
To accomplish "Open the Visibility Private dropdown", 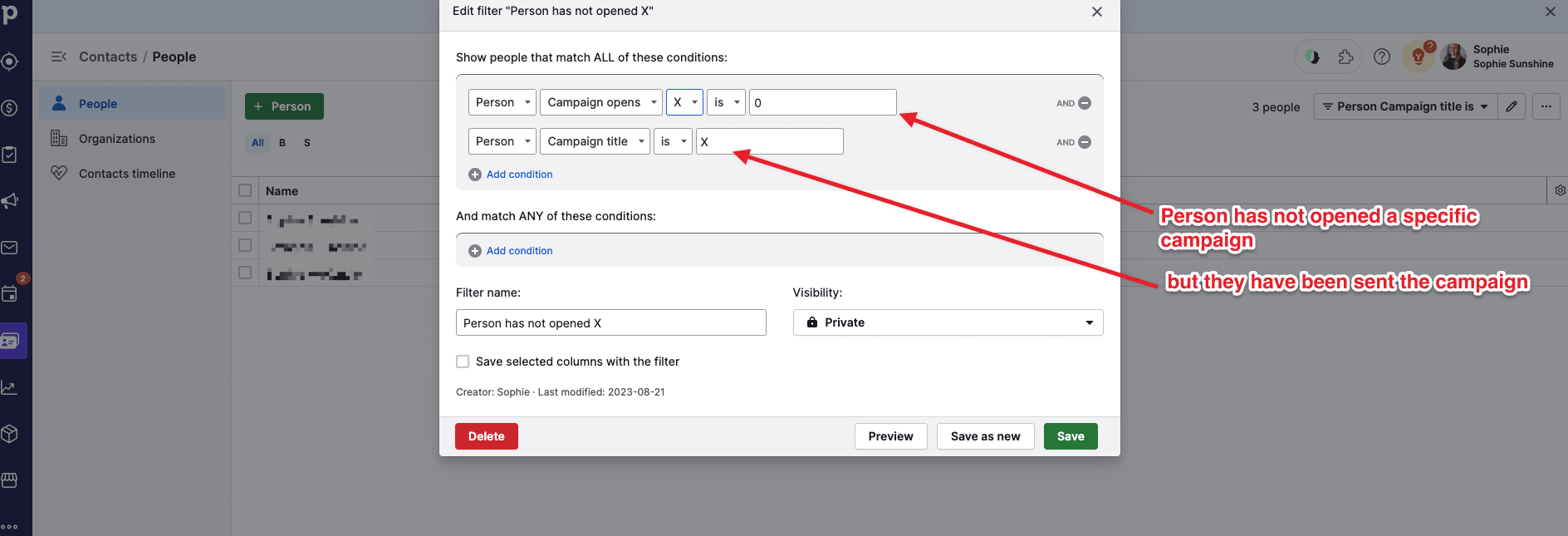I will pyautogui.click(x=948, y=322).
